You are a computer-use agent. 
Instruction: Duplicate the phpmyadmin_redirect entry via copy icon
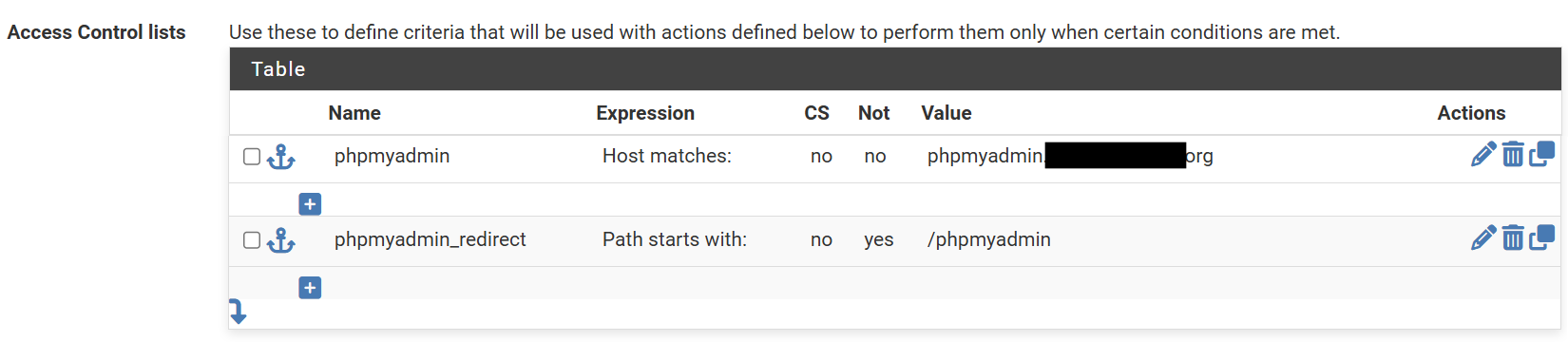(1541, 237)
